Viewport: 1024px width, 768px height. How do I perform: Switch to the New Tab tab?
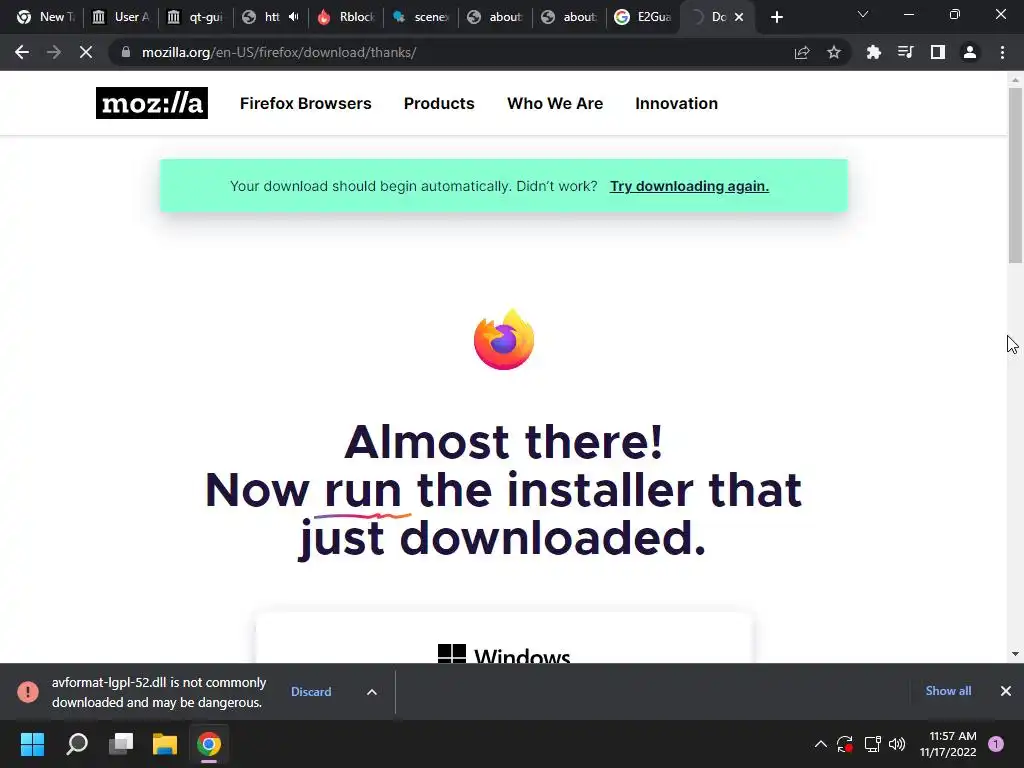coord(44,17)
